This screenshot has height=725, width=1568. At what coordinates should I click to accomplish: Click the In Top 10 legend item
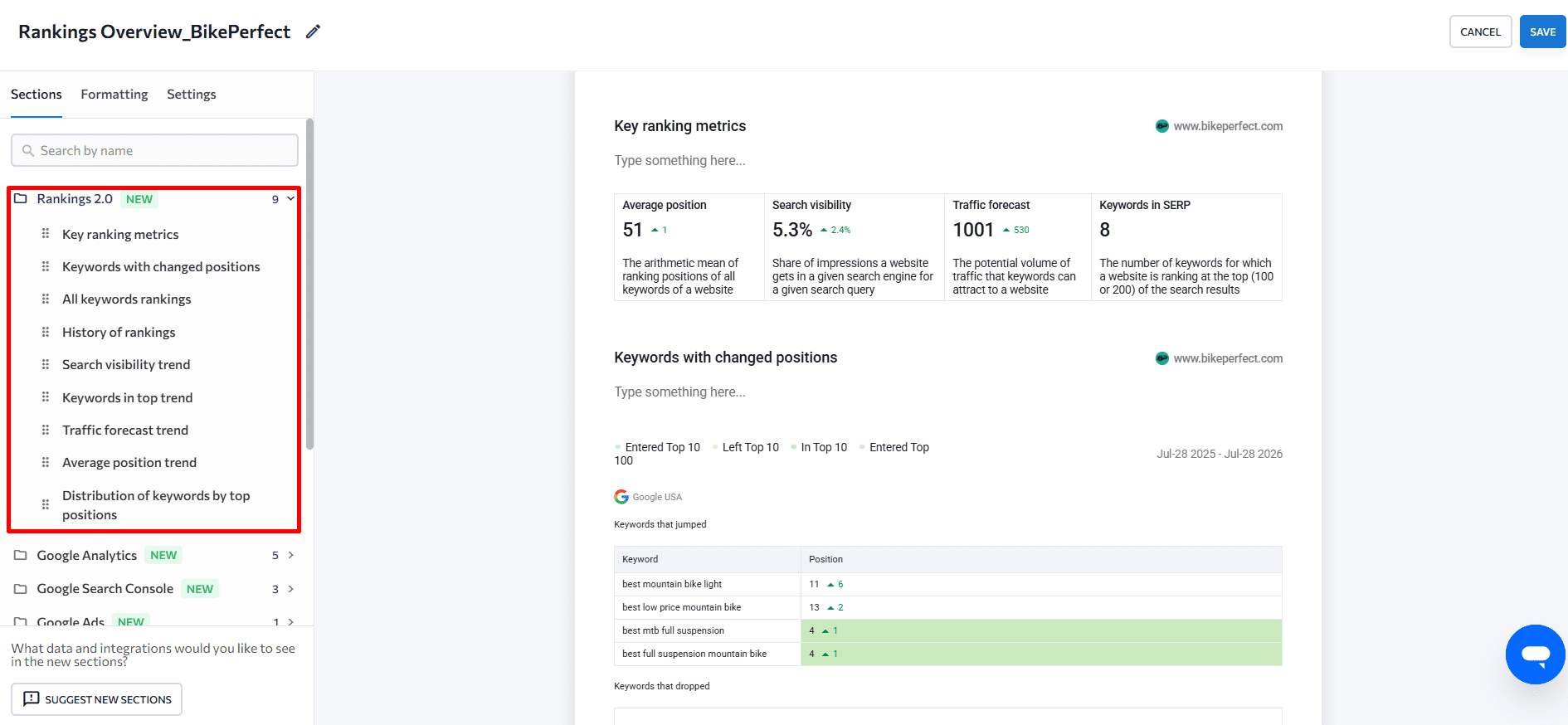pyautogui.click(x=819, y=447)
